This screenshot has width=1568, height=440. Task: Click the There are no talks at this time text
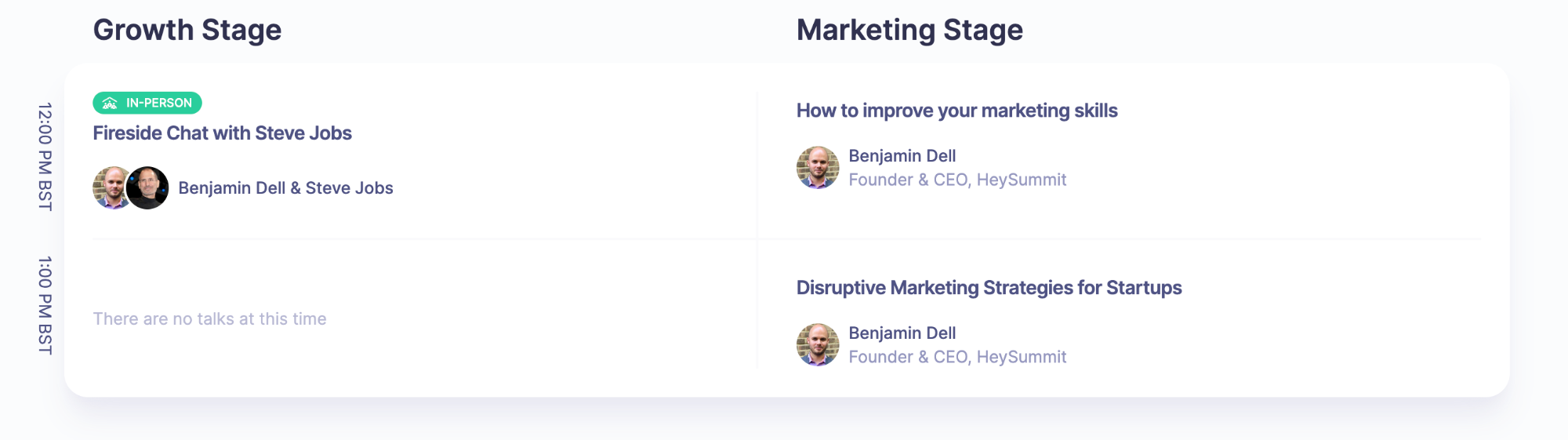pos(209,319)
